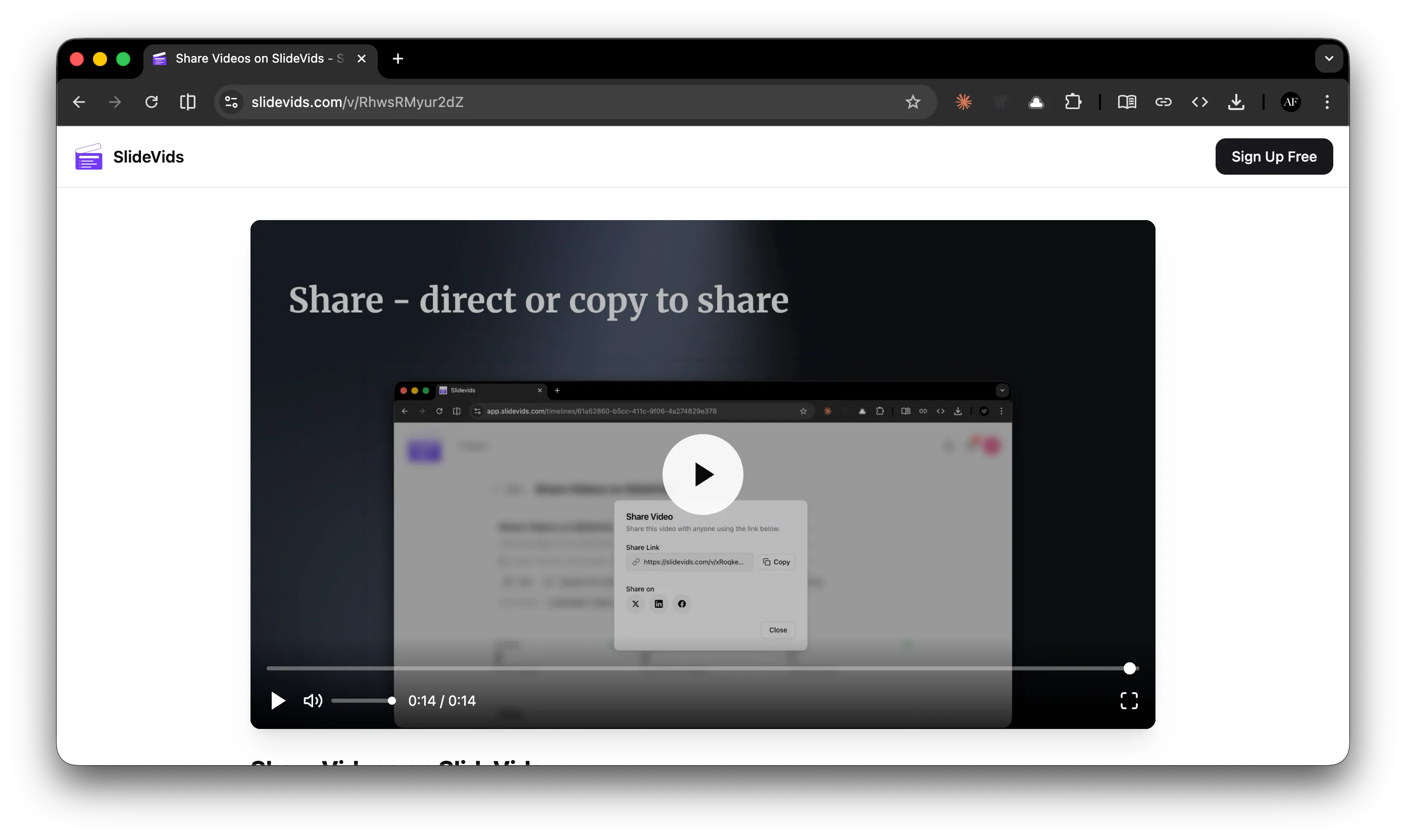Click the video progress bar scrubber
The height and width of the screenshot is (840, 1406).
click(1129, 668)
